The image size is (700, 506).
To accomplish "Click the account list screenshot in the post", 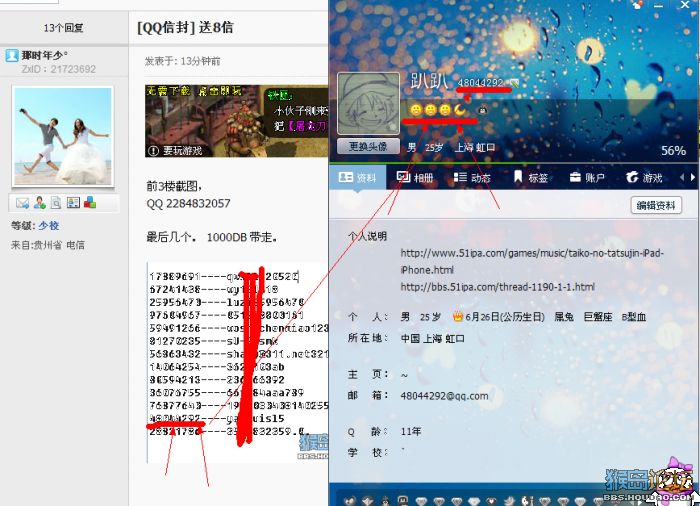I will [x=238, y=363].
